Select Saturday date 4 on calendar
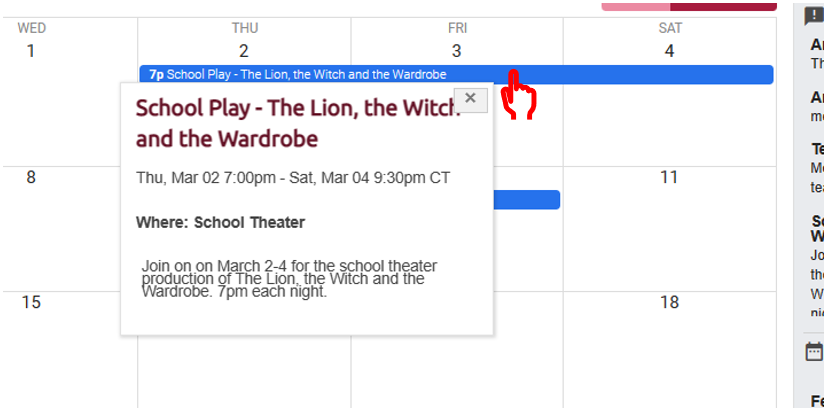 click(x=670, y=51)
